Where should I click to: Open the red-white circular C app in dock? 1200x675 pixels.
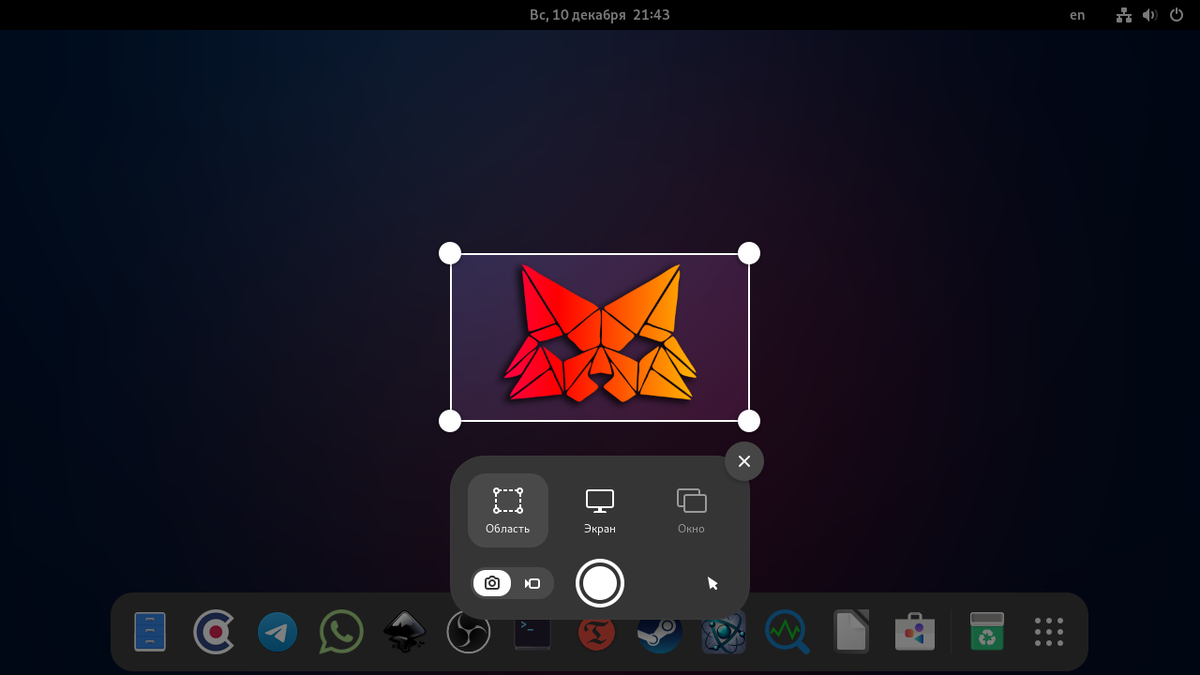(x=214, y=632)
